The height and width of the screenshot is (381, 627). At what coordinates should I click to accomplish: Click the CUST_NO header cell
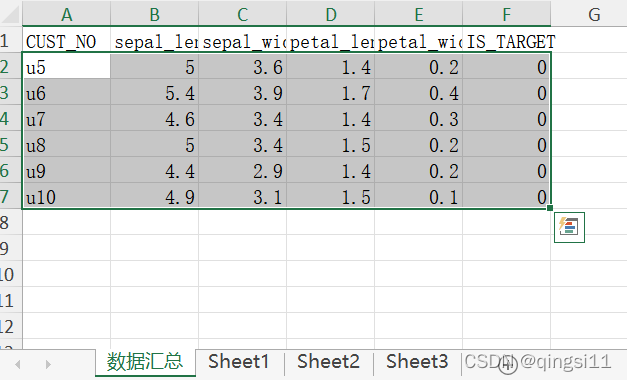click(66, 40)
